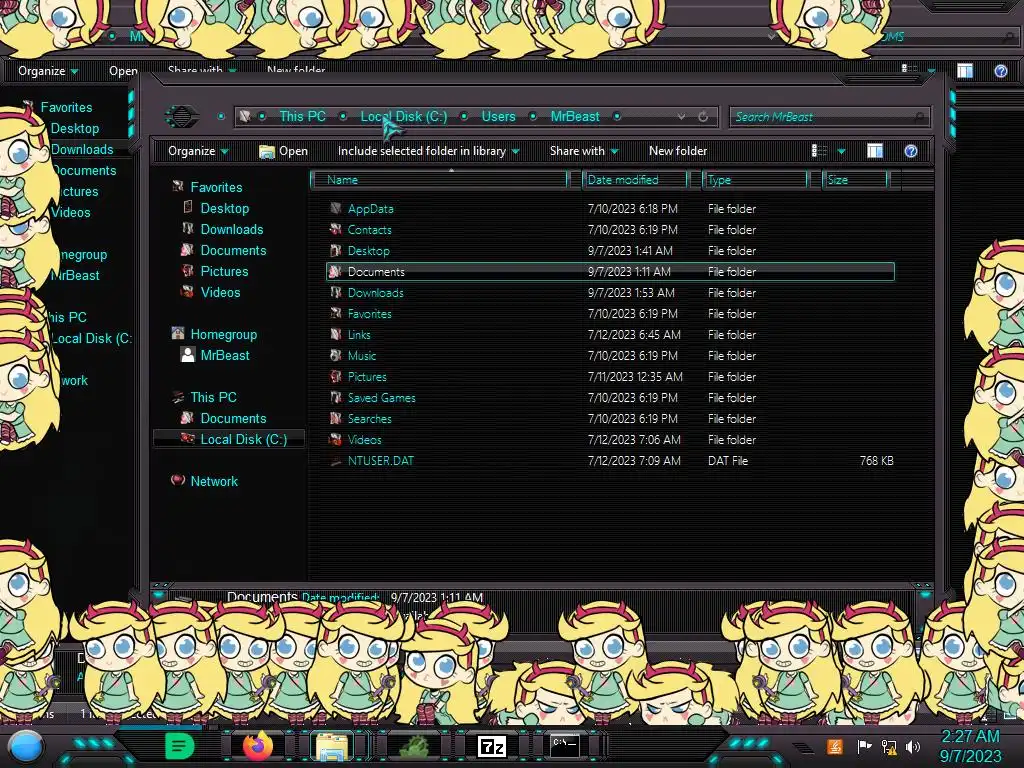Select the Downloads folder icon in file list
Screen dimensions: 1024x768
tap(336, 293)
